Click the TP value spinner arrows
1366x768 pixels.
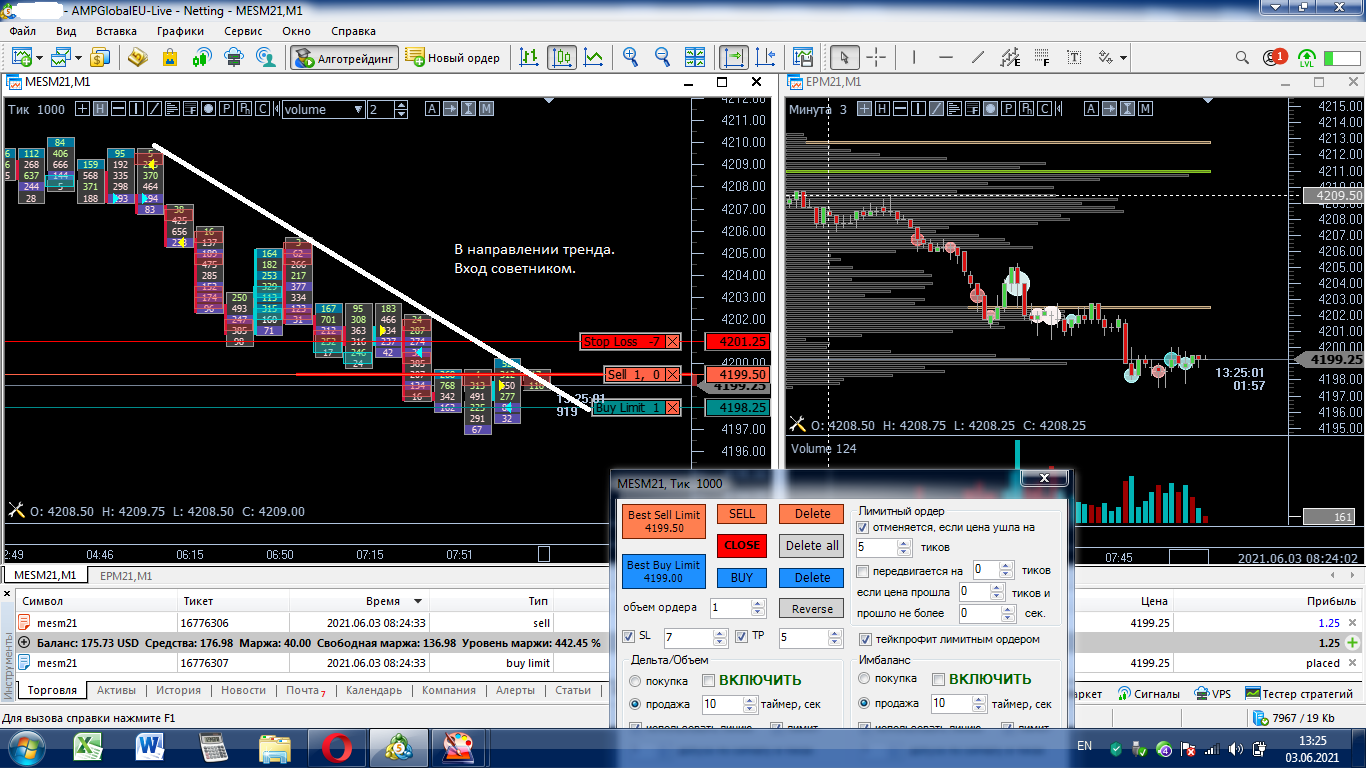[x=835, y=637]
